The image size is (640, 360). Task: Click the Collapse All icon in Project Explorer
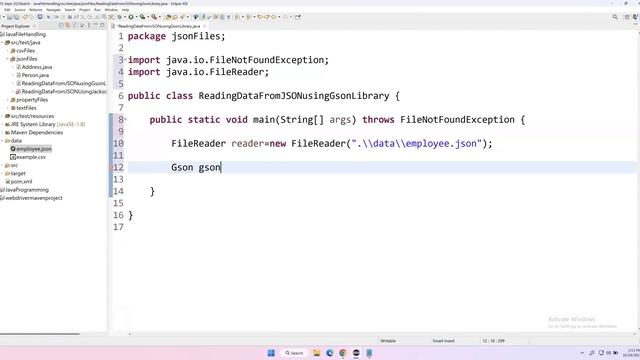(61, 26)
